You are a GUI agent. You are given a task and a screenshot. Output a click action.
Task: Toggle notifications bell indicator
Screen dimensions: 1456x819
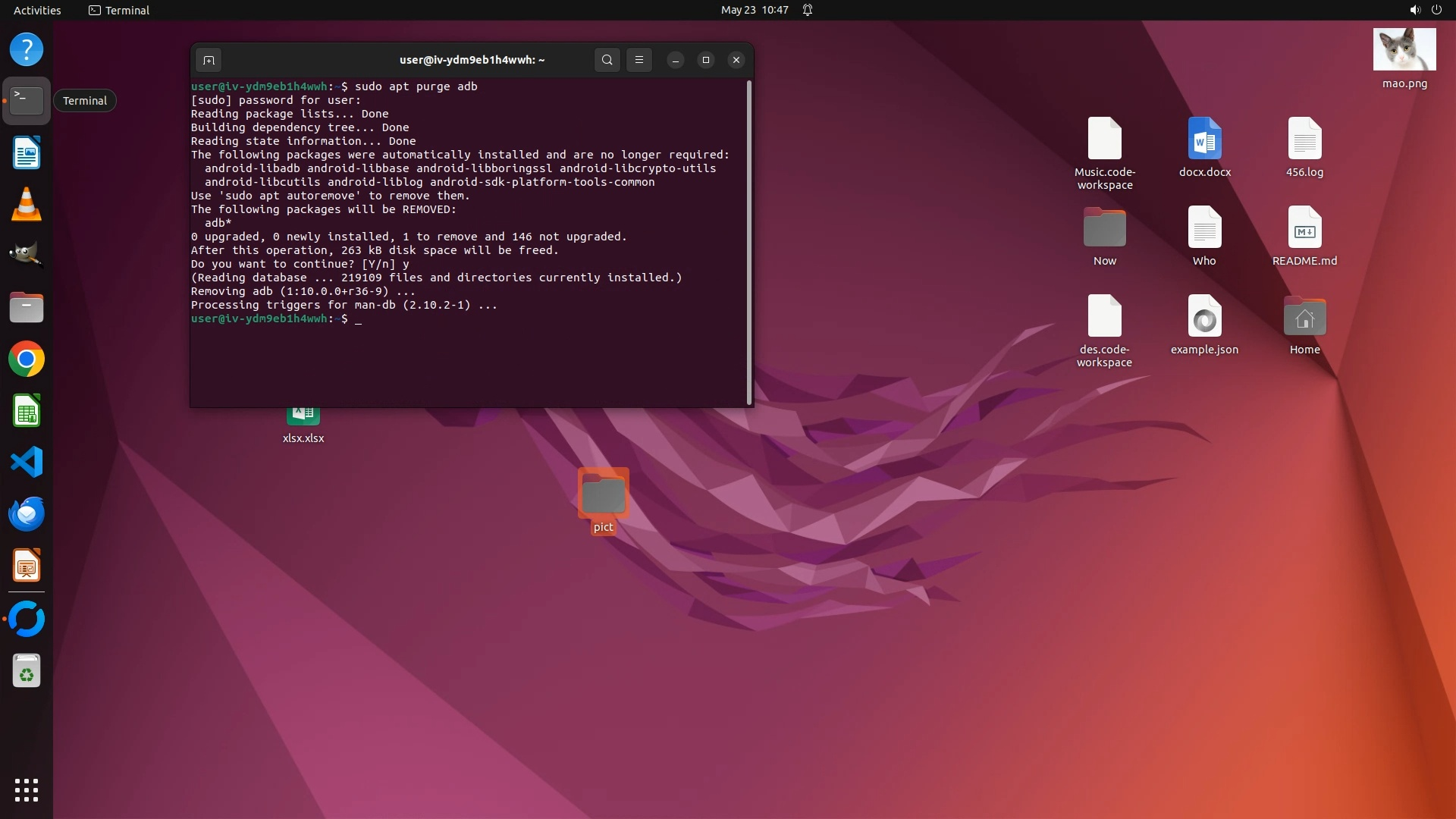[x=808, y=10]
